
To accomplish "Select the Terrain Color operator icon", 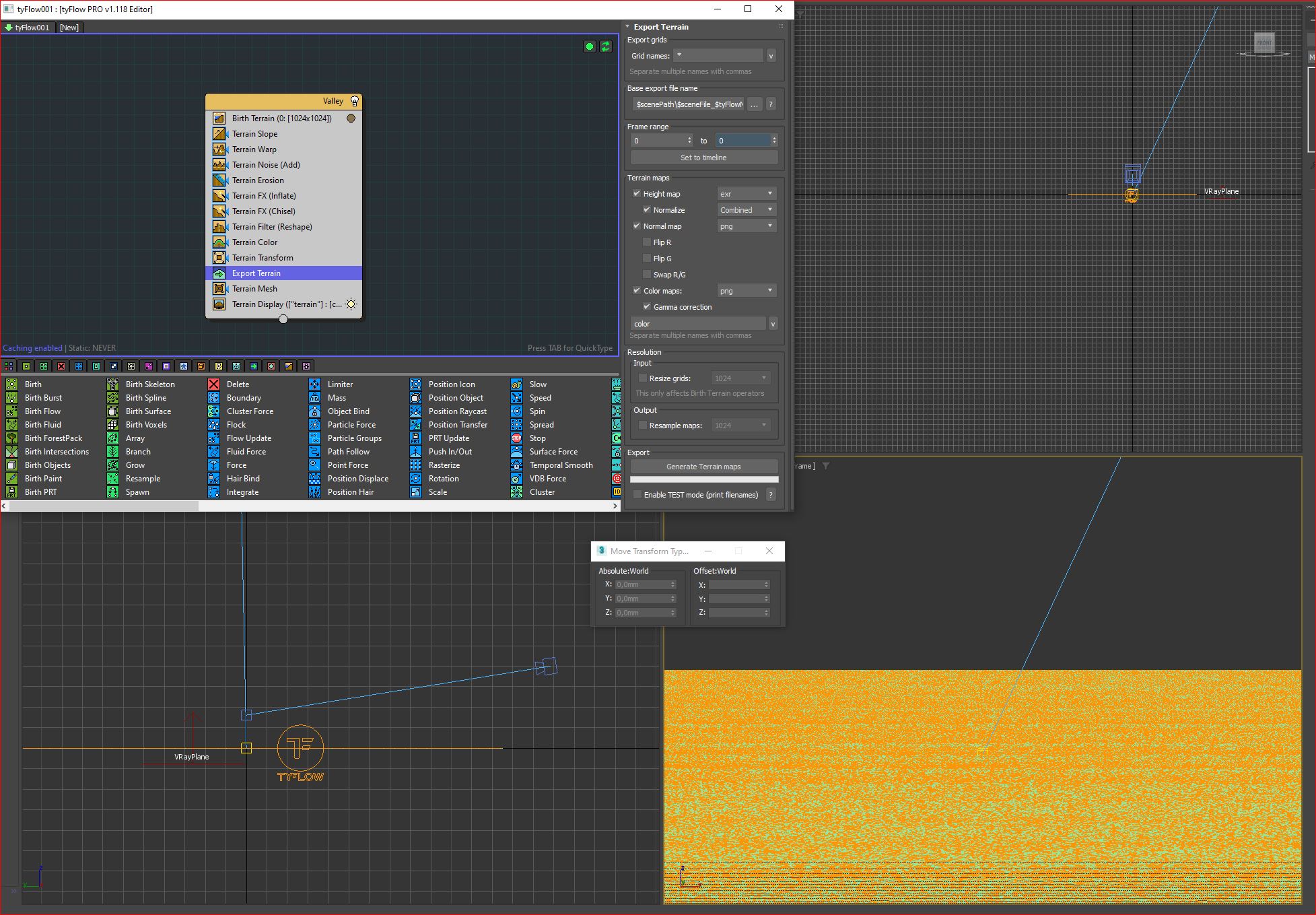I will (x=219, y=242).
